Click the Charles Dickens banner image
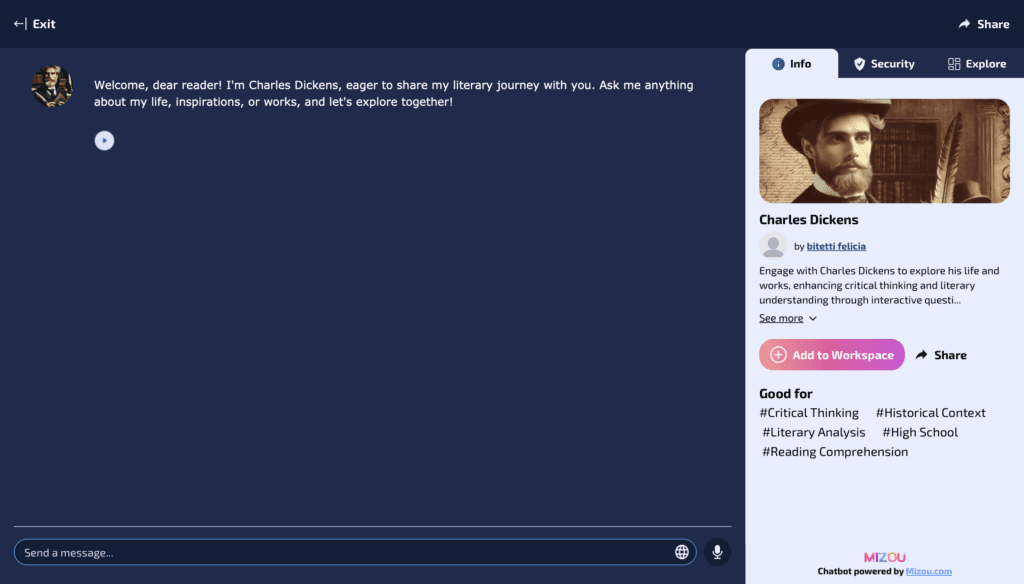The image size is (1024, 584). pyautogui.click(x=884, y=151)
